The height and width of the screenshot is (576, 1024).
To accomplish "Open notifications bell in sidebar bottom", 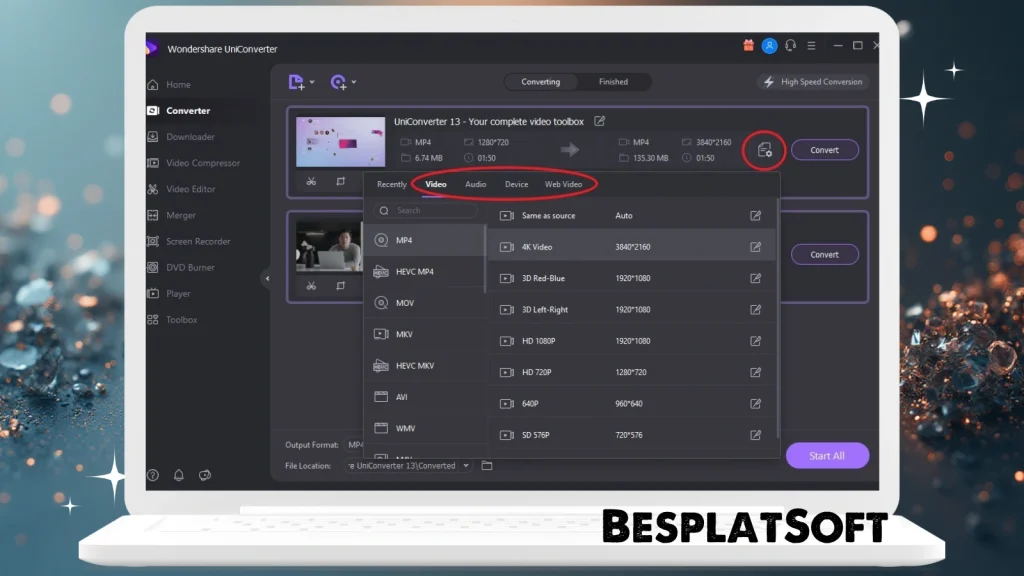I will (179, 475).
